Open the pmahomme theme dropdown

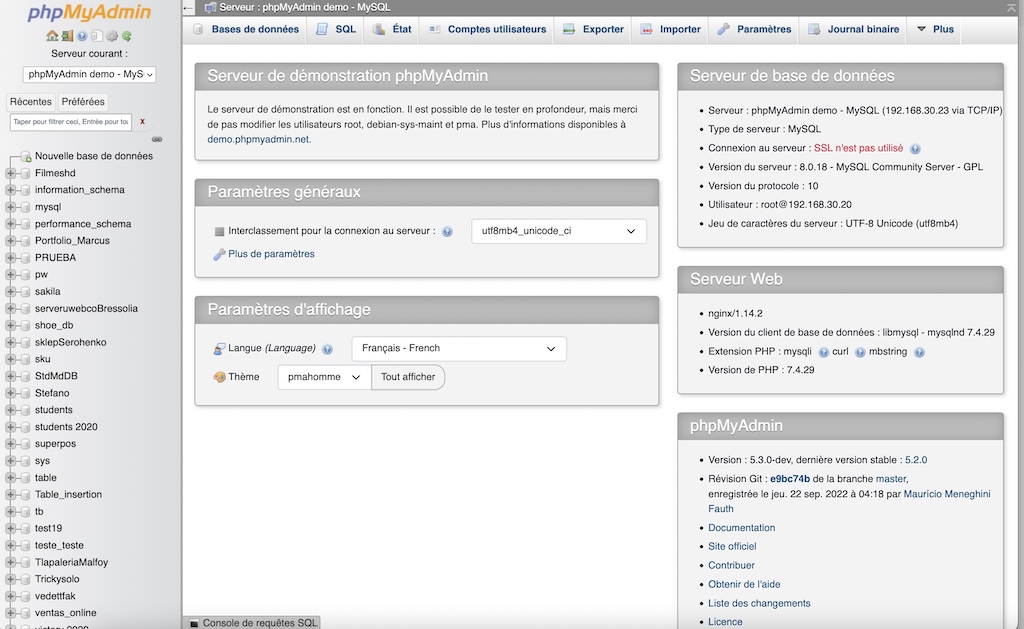(325, 377)
